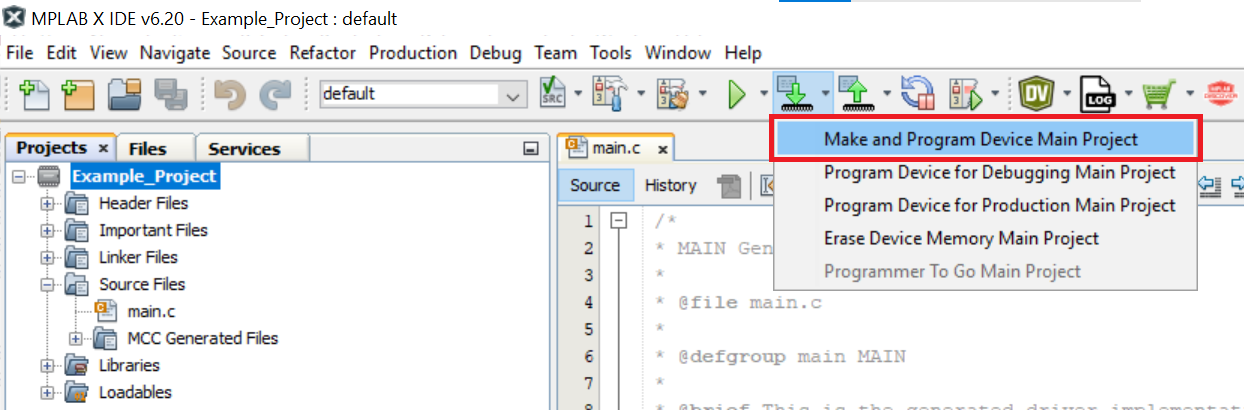1244x410 pixels.
Task: Open the Data Visualizer DV icon
Action: [1039, 94]
